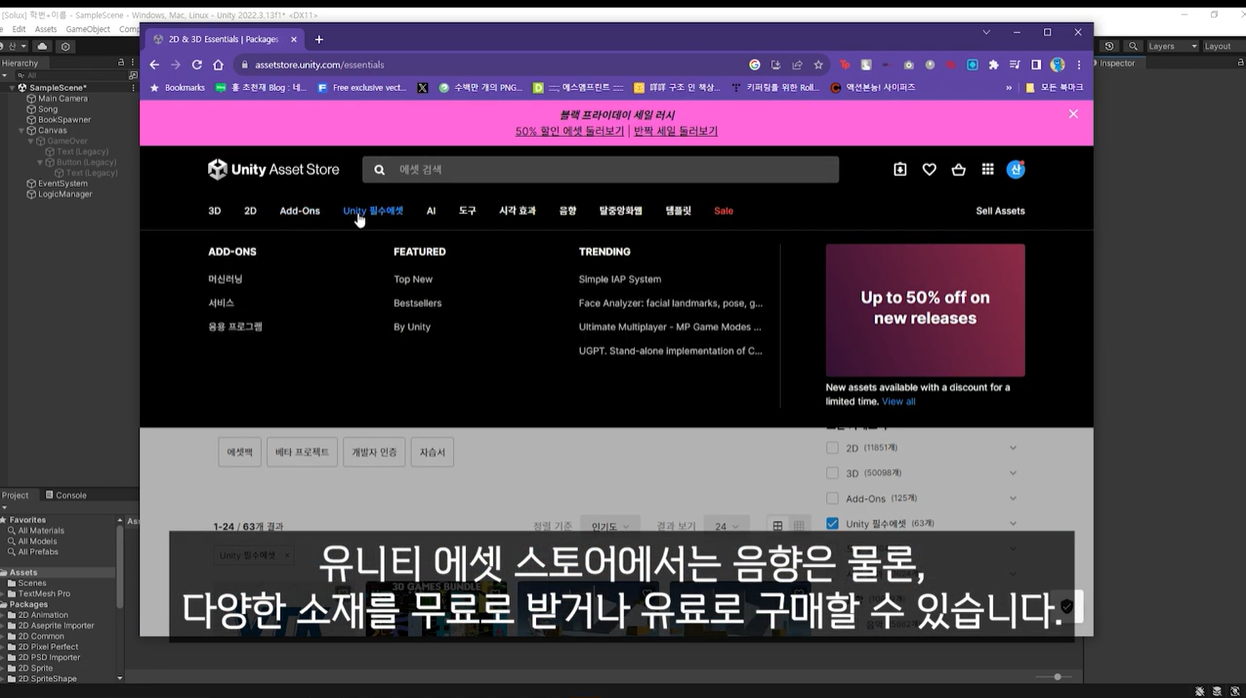Screen dimensions: 1246x698
Task: Toggle the browser side panel icon
Action: click(1036, 65)
